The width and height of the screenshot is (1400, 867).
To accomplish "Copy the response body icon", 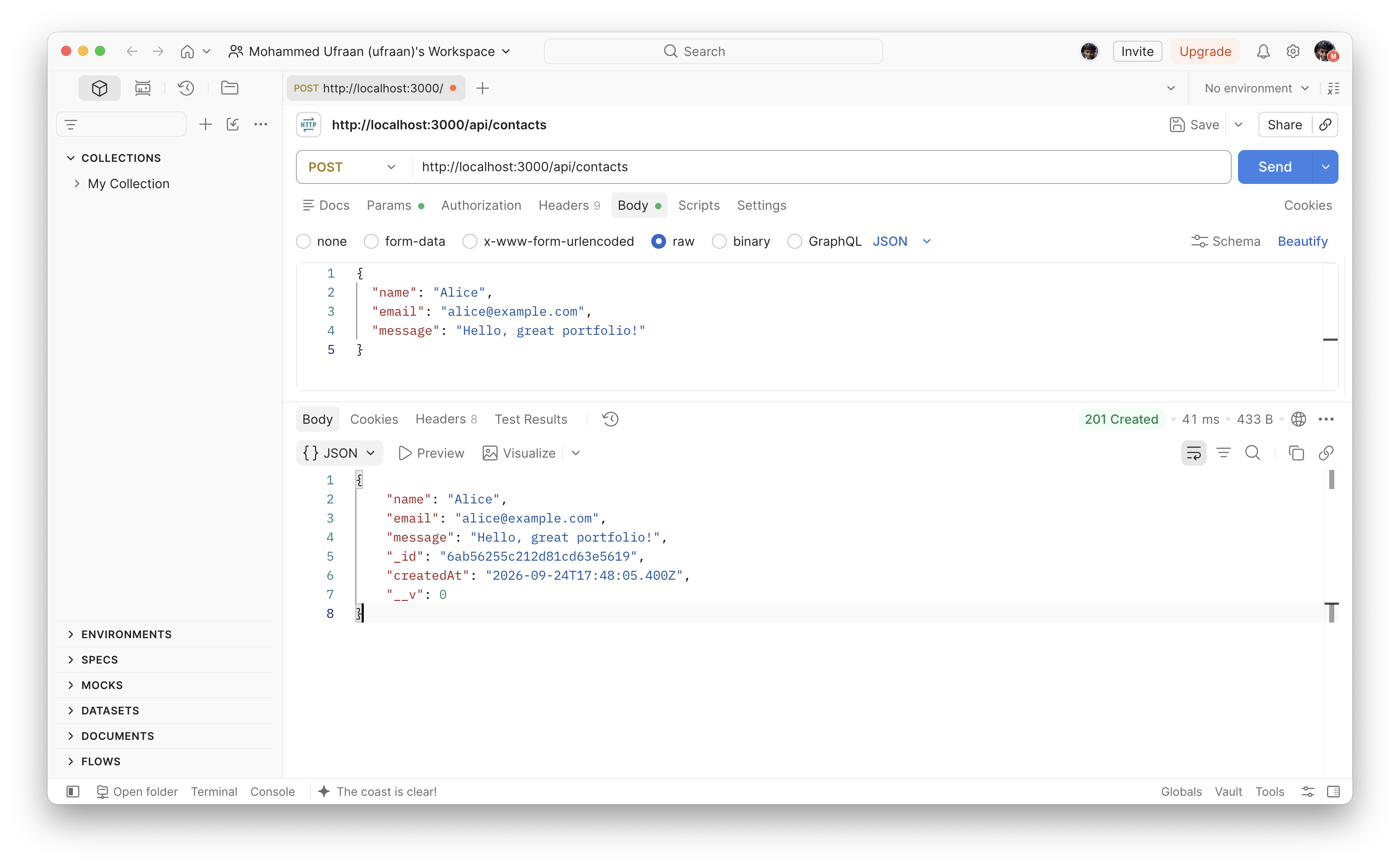I will pos(1296,453).
